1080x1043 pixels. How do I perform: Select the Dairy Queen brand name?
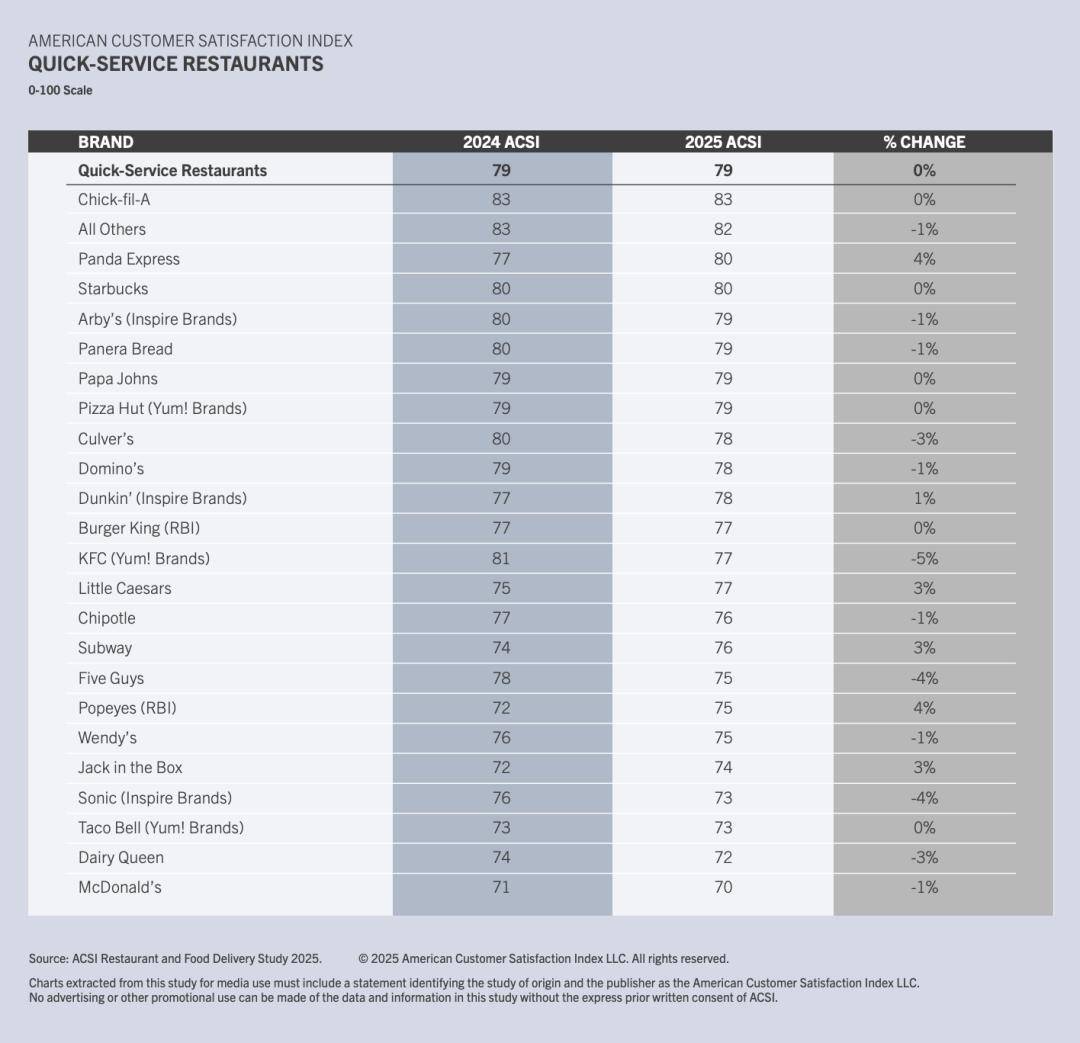click(x=121, y=857)
